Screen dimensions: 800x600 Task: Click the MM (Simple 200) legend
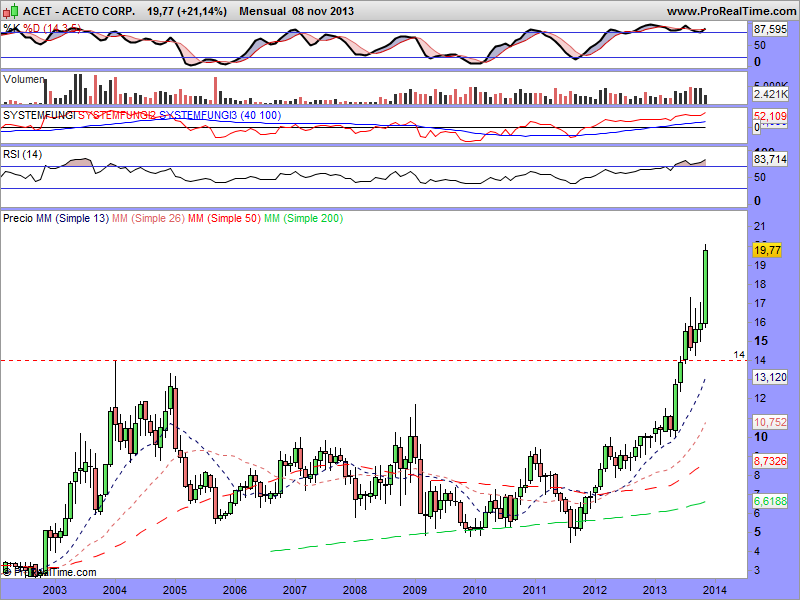point(304,218)
